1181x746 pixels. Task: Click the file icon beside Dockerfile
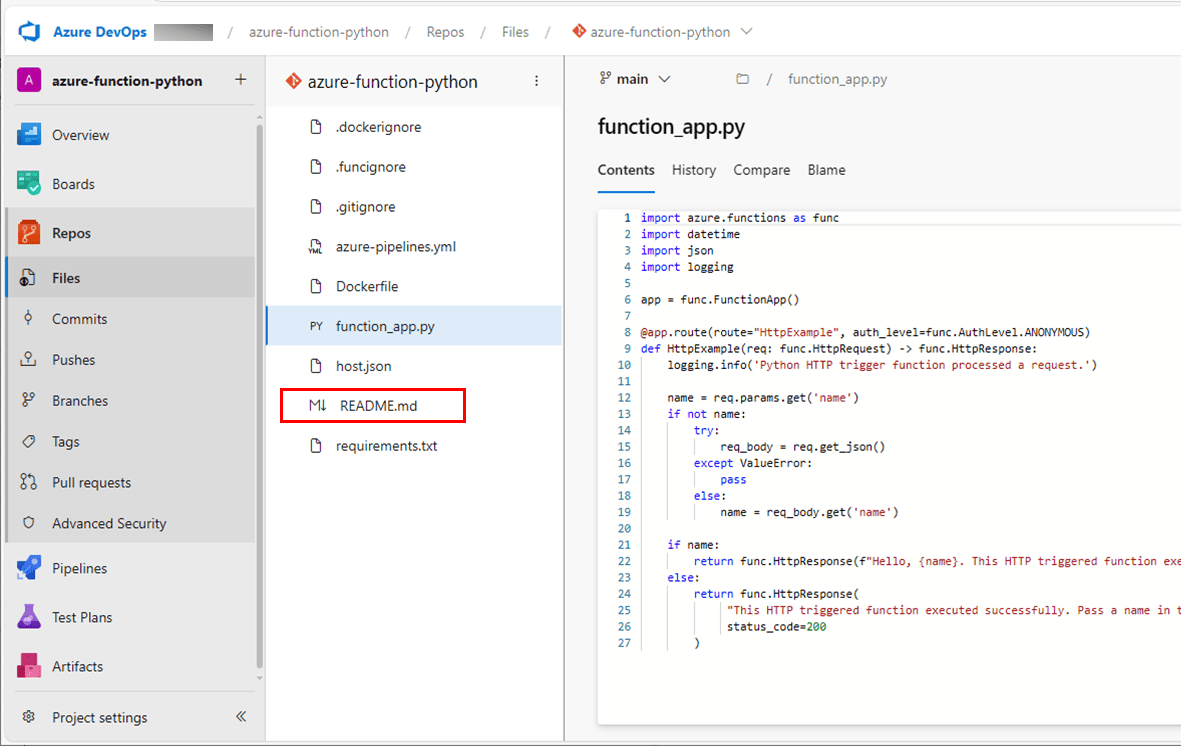(x=316, y=286)
